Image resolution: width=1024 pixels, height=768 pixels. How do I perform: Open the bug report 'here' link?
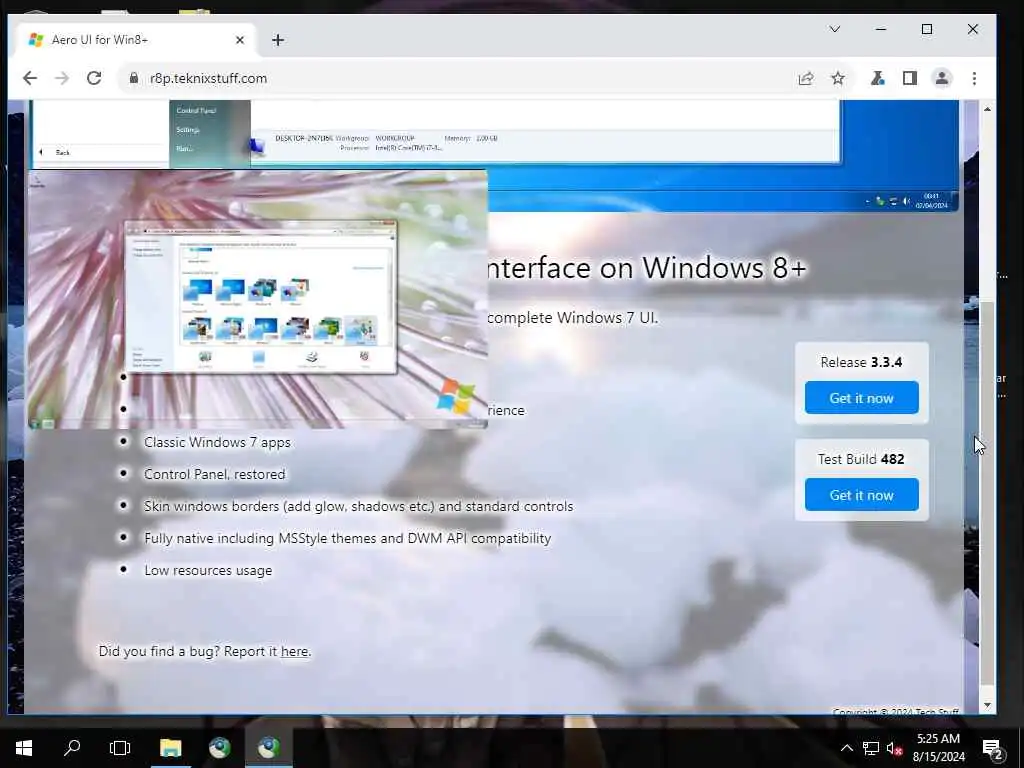pos(295,651)
